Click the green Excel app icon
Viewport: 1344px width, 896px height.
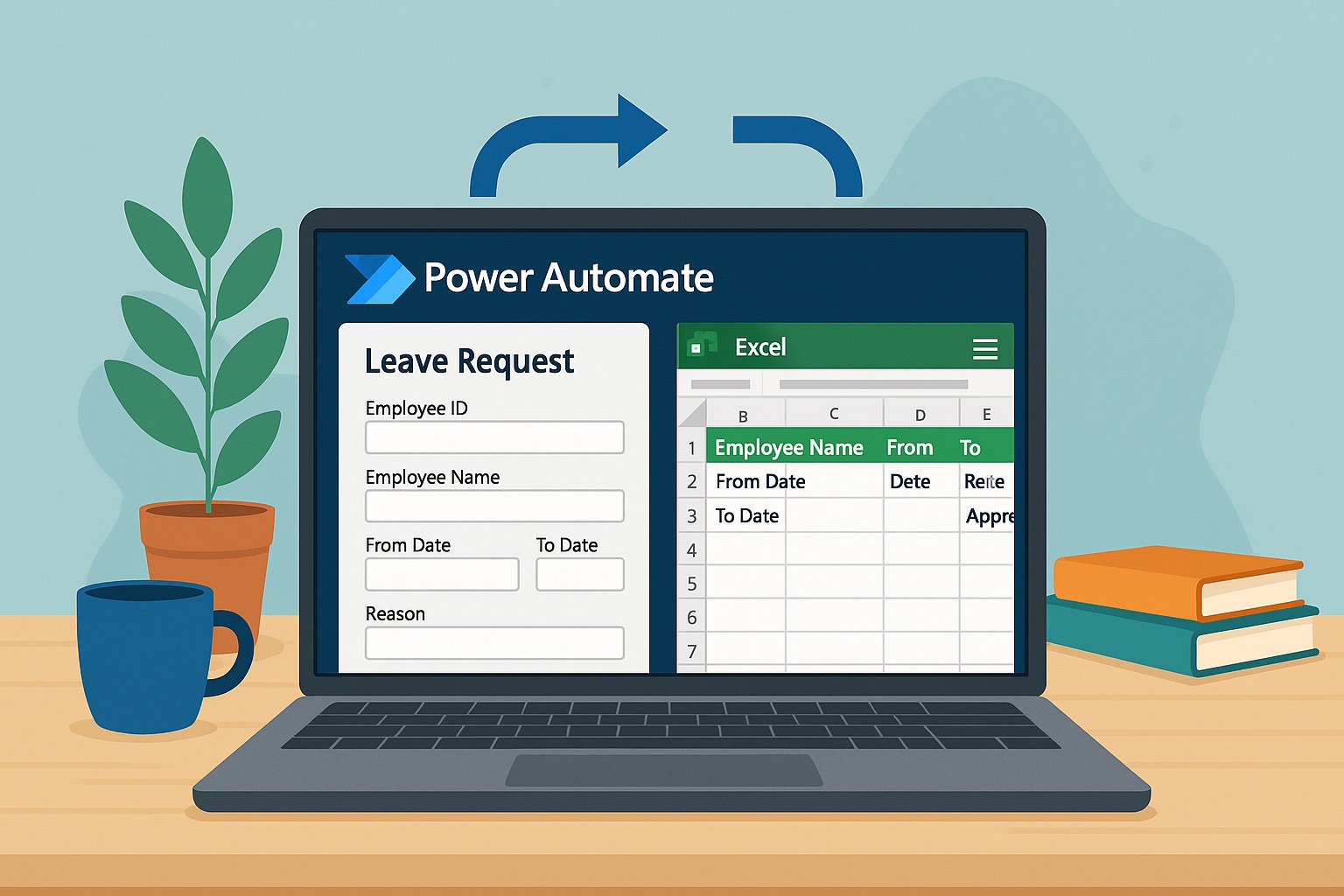pyautogui.click(x=700, y=346)
